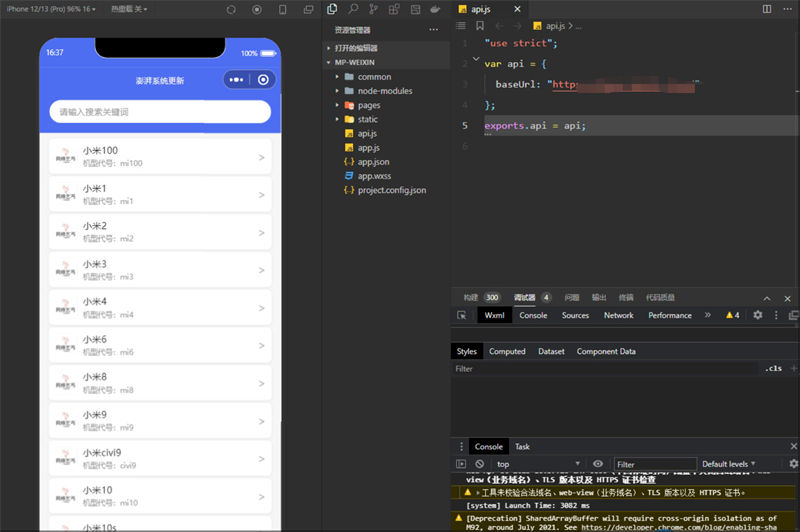Open the Default levels dropdown
The height and width of the screenshot is (532, 800).
click(x=728, y=464)
